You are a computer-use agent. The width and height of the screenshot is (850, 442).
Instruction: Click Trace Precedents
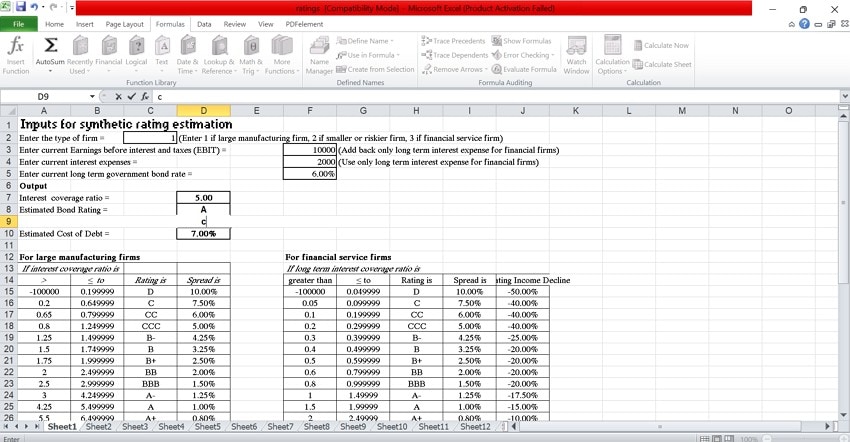click(x=454, y=41)
